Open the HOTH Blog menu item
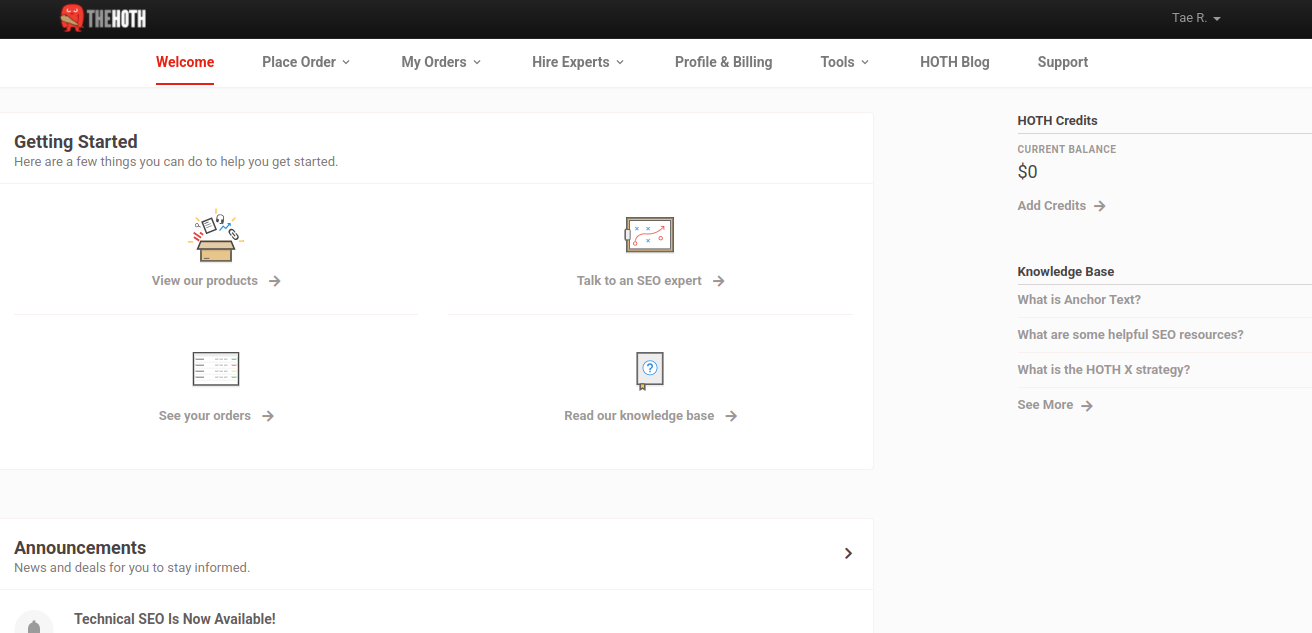The width and height of the screenshot is (1312, 633). (955, 62)
